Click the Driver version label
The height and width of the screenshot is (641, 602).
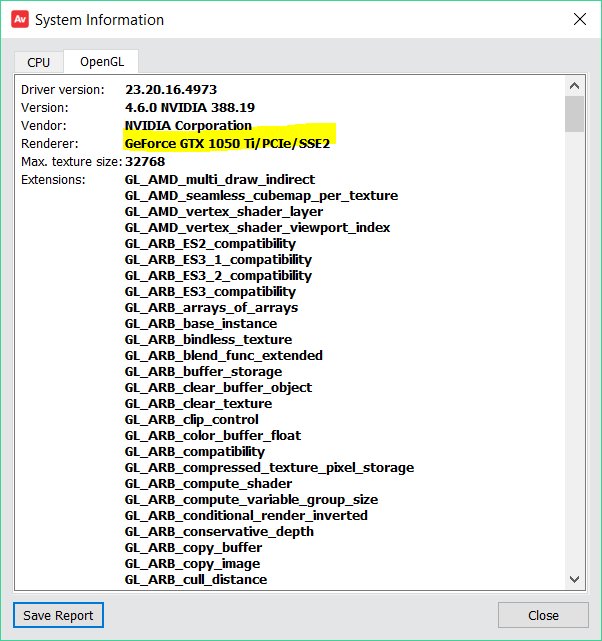63,90
